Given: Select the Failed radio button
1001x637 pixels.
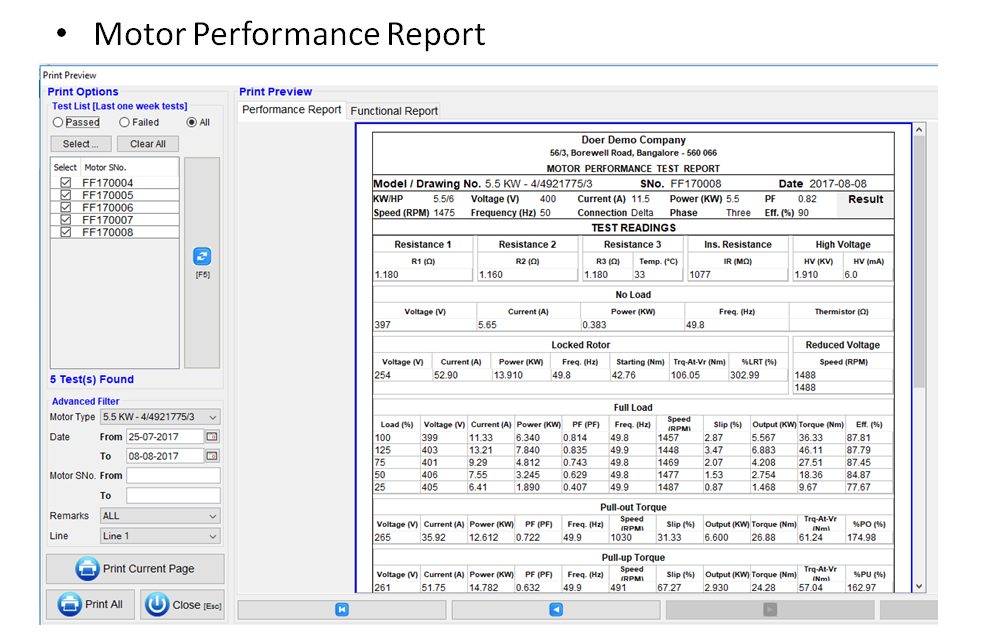Looking at the screenshot, I should [x=124, y=122].
